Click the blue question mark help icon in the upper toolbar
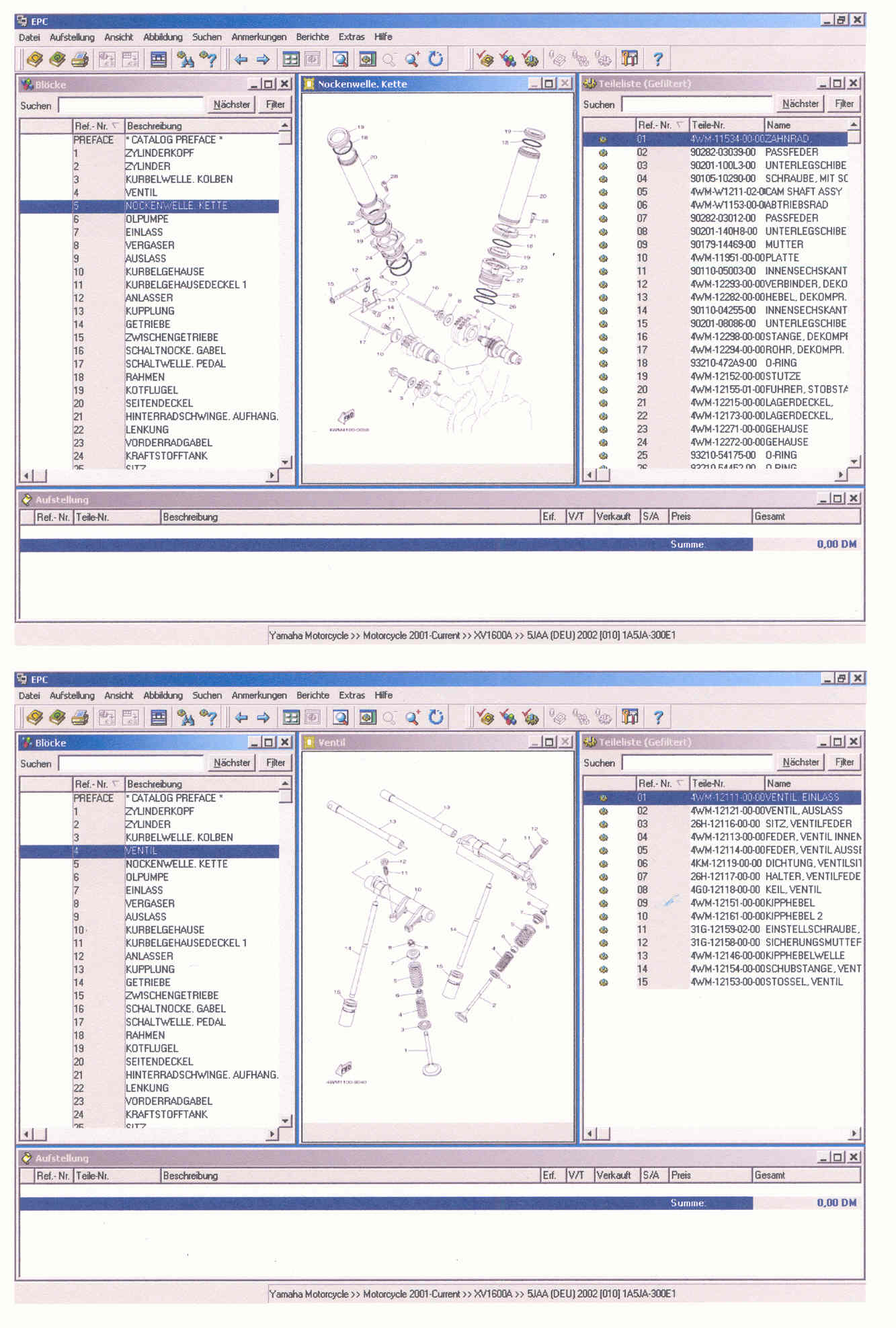The image size is (896, 1328). coord(657,60)
